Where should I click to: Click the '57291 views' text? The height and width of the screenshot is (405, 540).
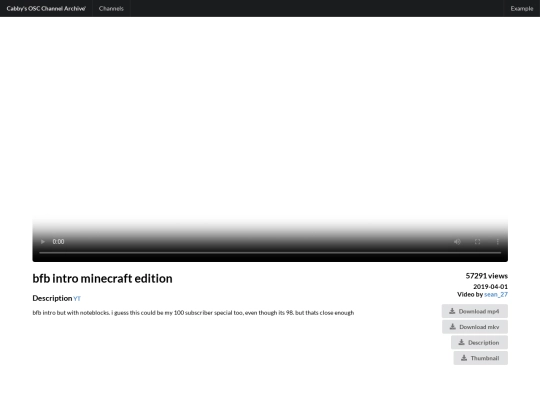[487, 276]
